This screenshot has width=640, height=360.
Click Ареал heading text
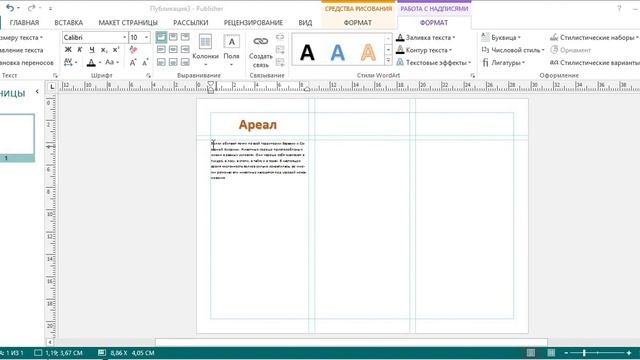(x=258, y=124)
